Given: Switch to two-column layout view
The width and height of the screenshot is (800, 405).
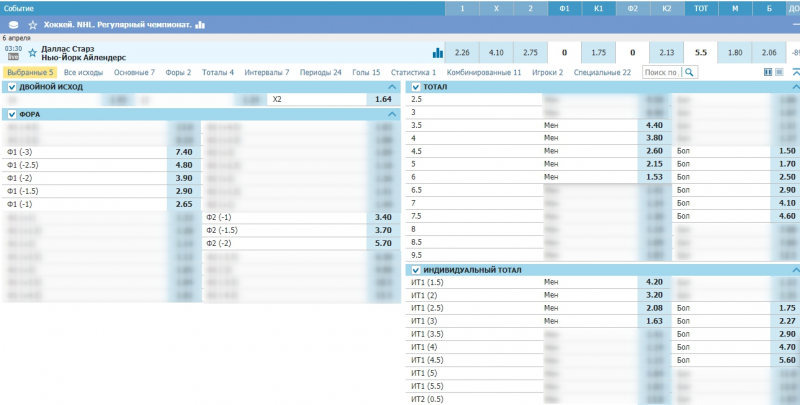Looking at the screenshot, I should coord(768,73).
